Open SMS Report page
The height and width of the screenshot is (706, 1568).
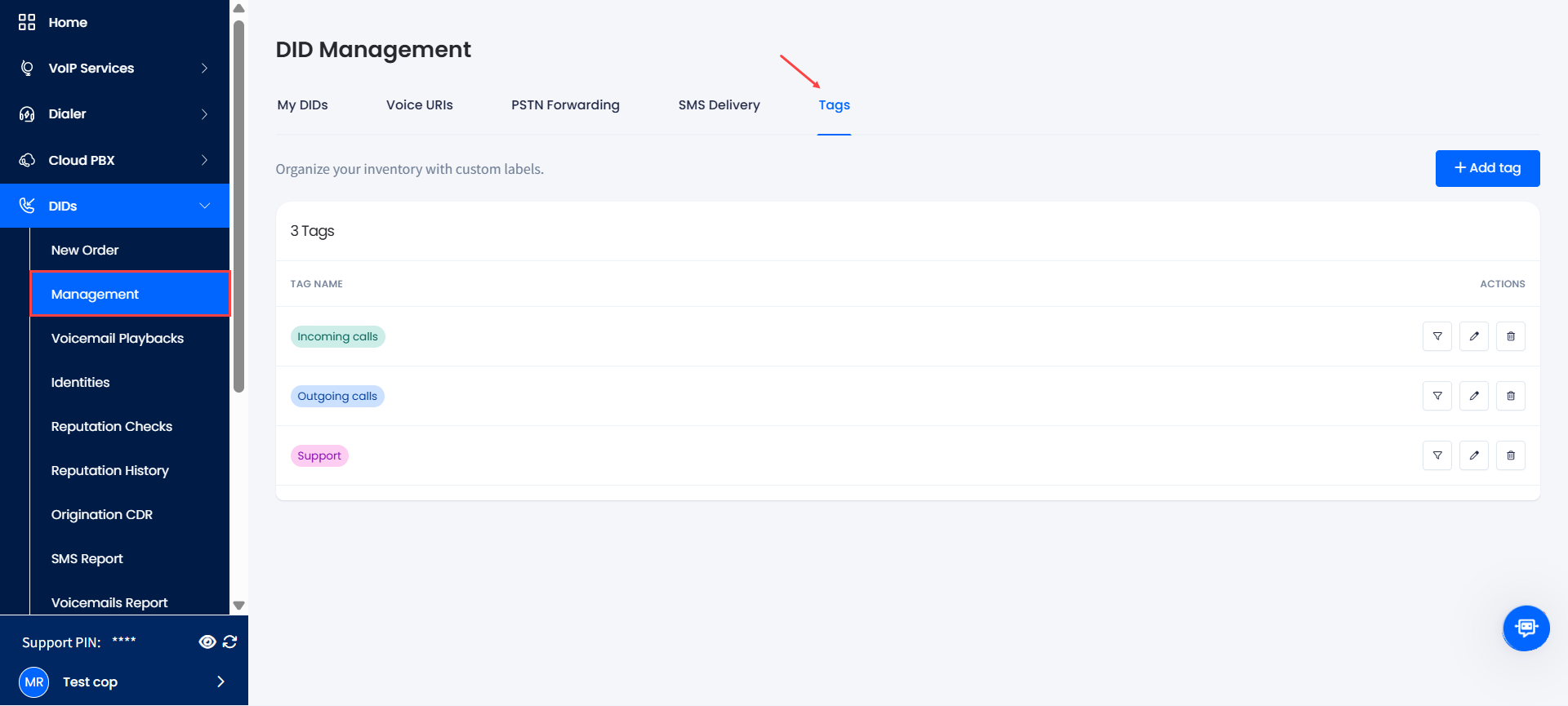point(87,558)
